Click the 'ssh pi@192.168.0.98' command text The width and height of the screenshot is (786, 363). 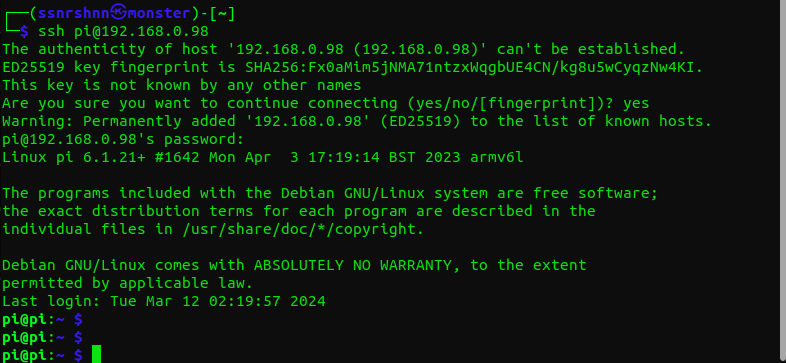[123, 31]
